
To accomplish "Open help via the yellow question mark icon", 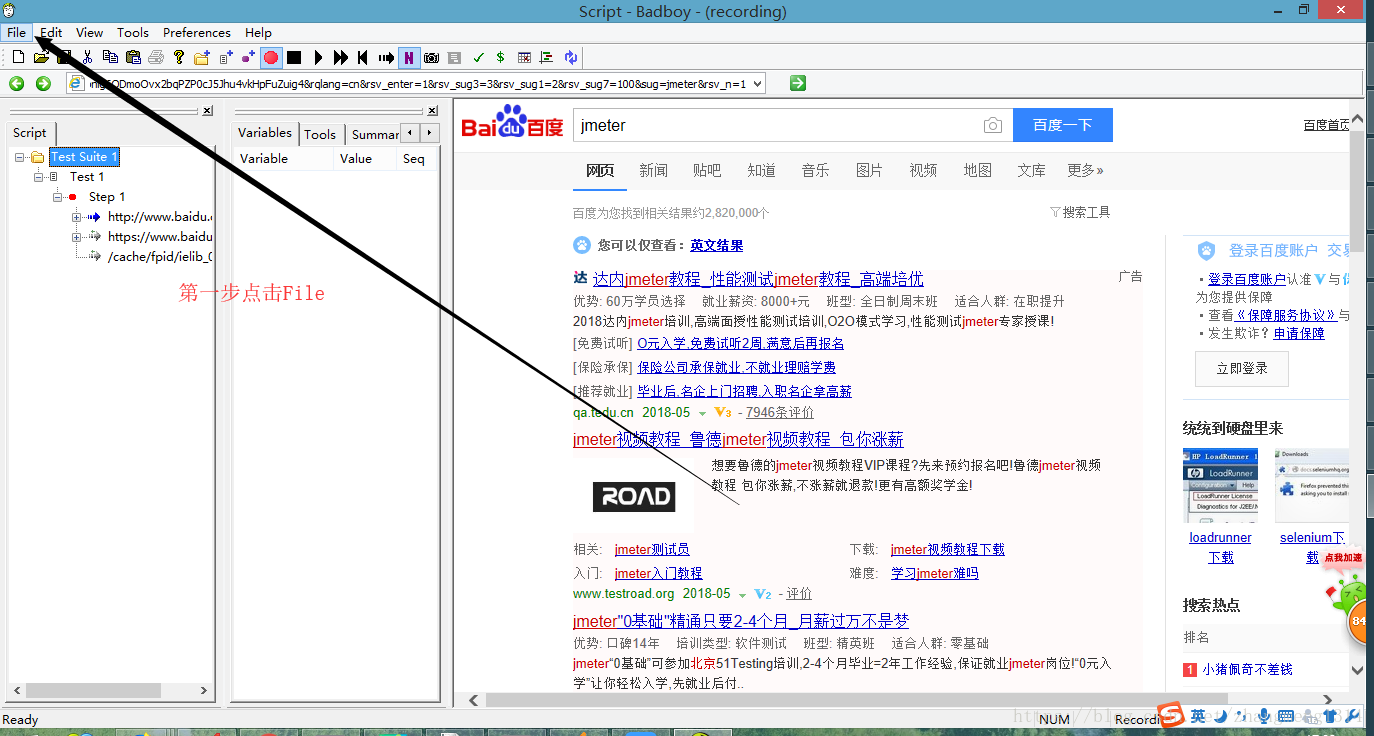I will [178, 57].
